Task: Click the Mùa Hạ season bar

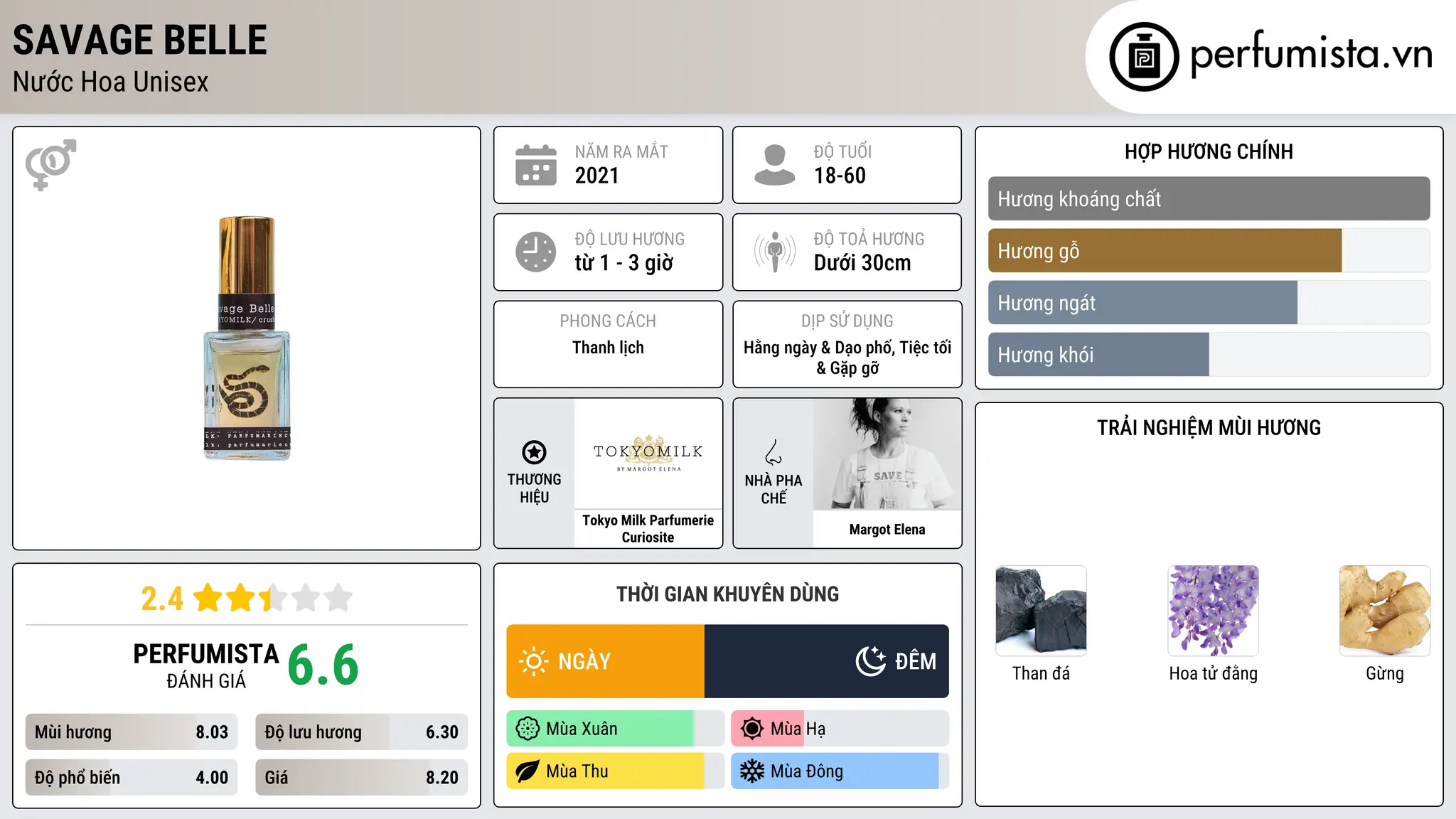Action: point(840,729)
